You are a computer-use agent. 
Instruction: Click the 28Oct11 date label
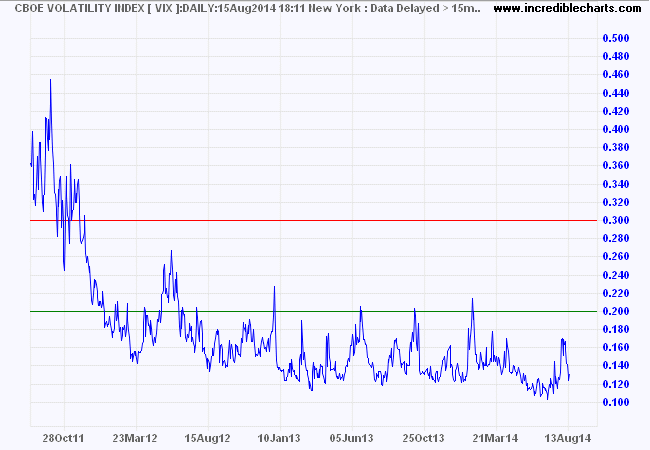(63, 438)
